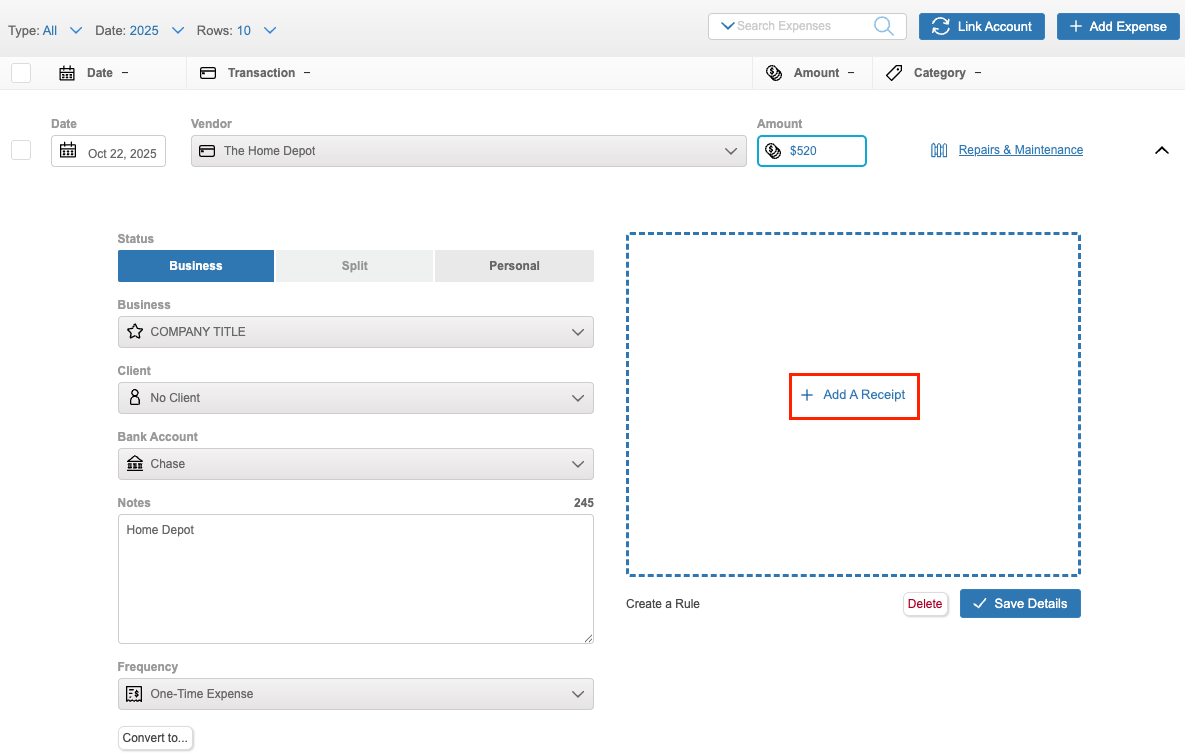Select the Business status tab
This screenshot has height=753, width=1185.
pyautogui.click(x=196, y=266)
